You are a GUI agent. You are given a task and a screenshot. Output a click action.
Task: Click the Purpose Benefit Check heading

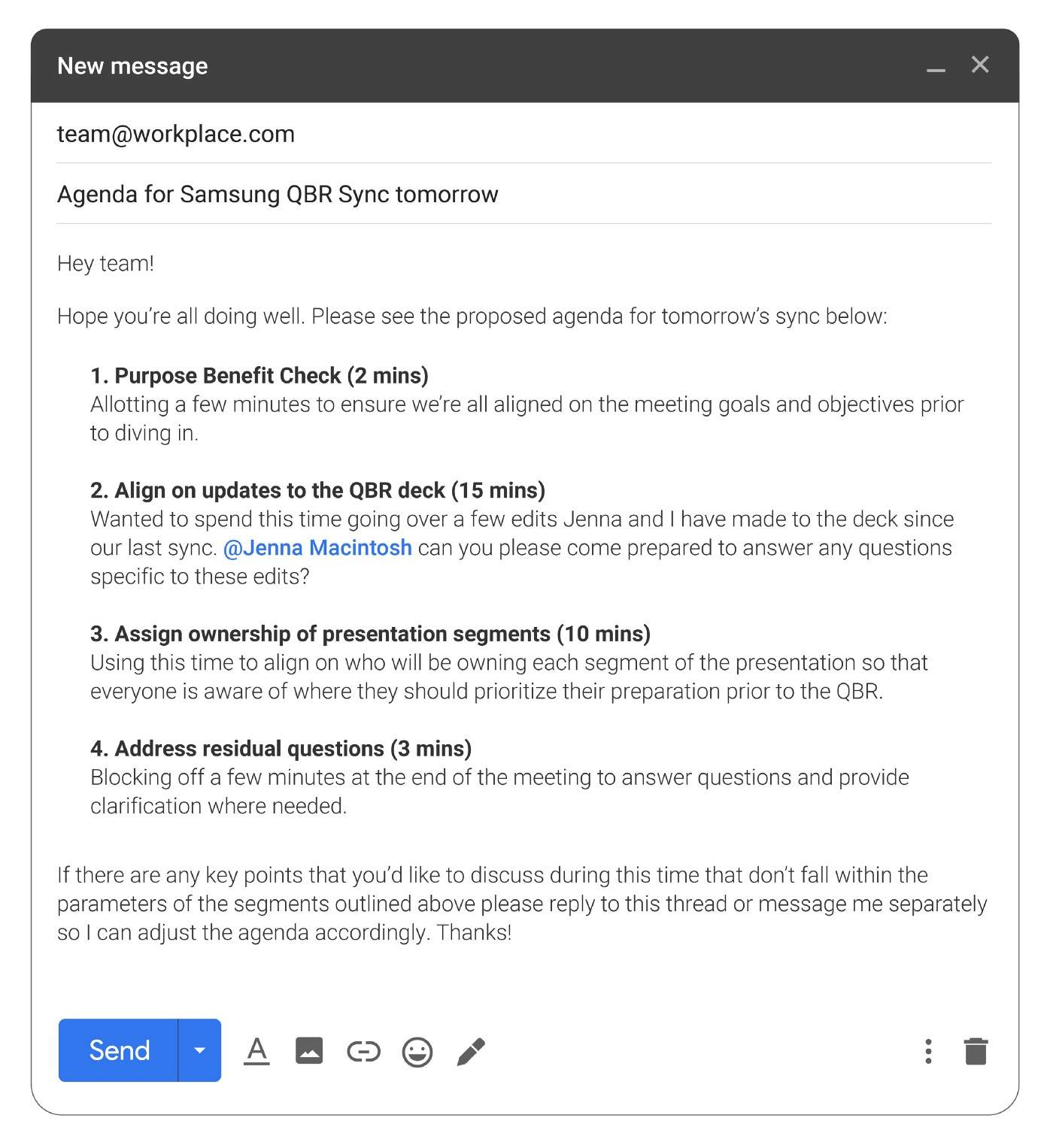(x=259, y=375)
